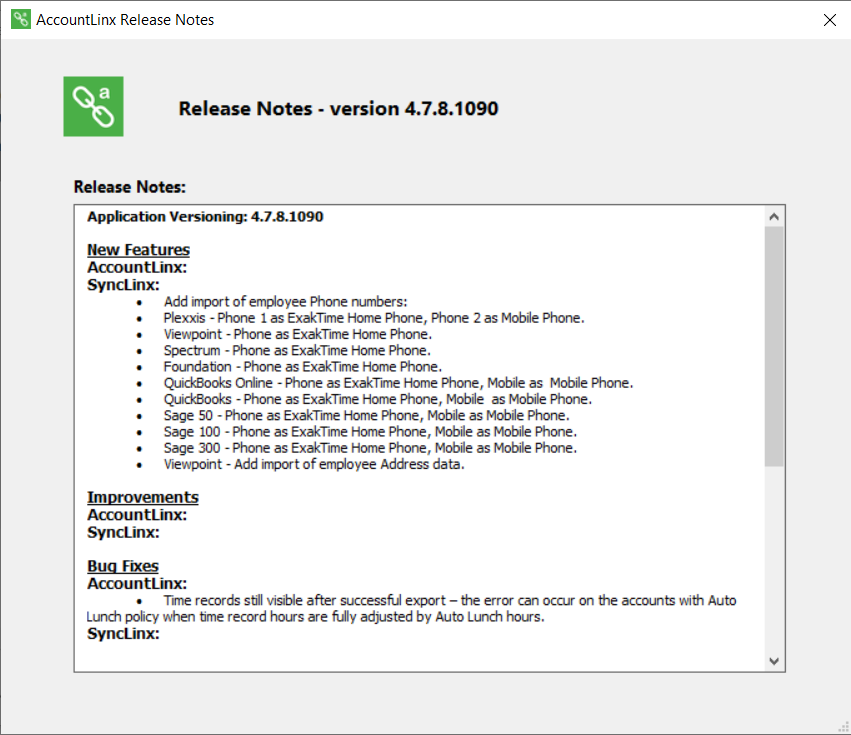Image resolution: width=851 pixels, height=735 pixels.
Task: Click the Foundation phone import bullet line
Action: (303, 367)
